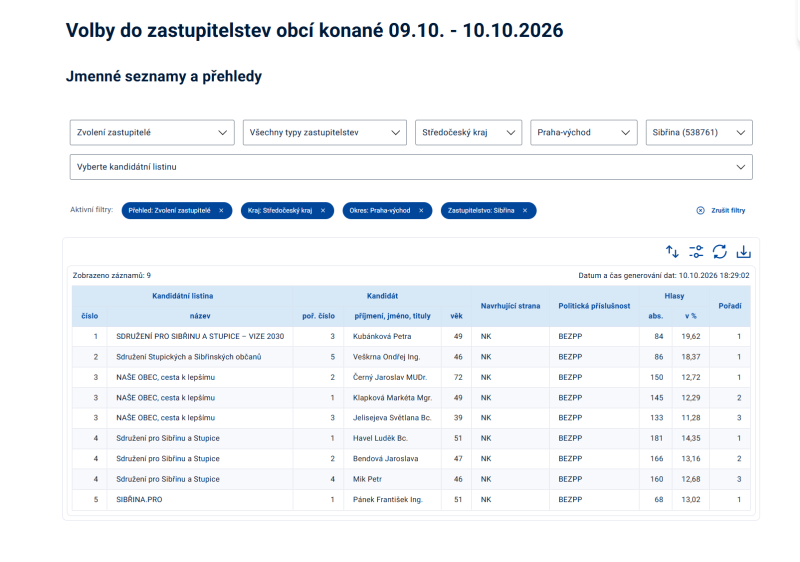Click the 'Kandidát' column group header

click(382, 296)
